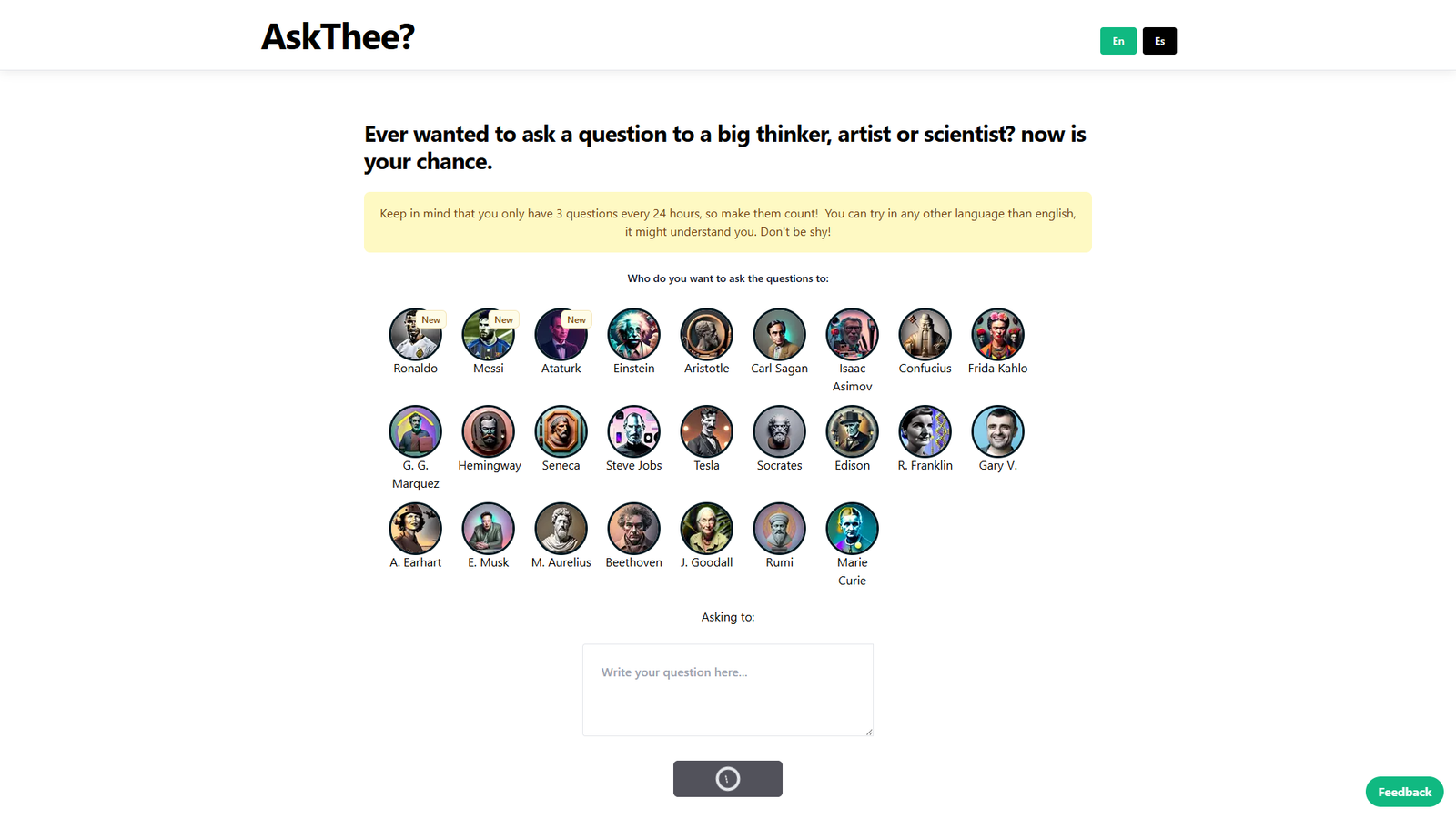Pick the Socrates avatar

pos(779,431)
